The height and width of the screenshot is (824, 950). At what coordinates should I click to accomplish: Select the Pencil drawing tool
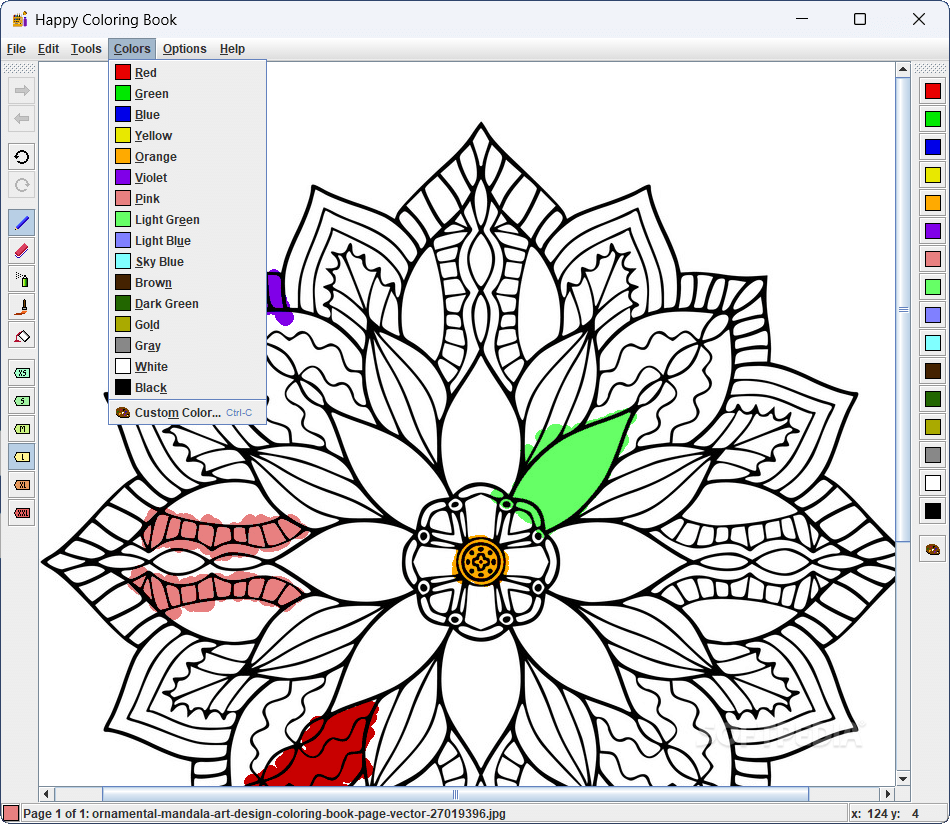point(22,223)
